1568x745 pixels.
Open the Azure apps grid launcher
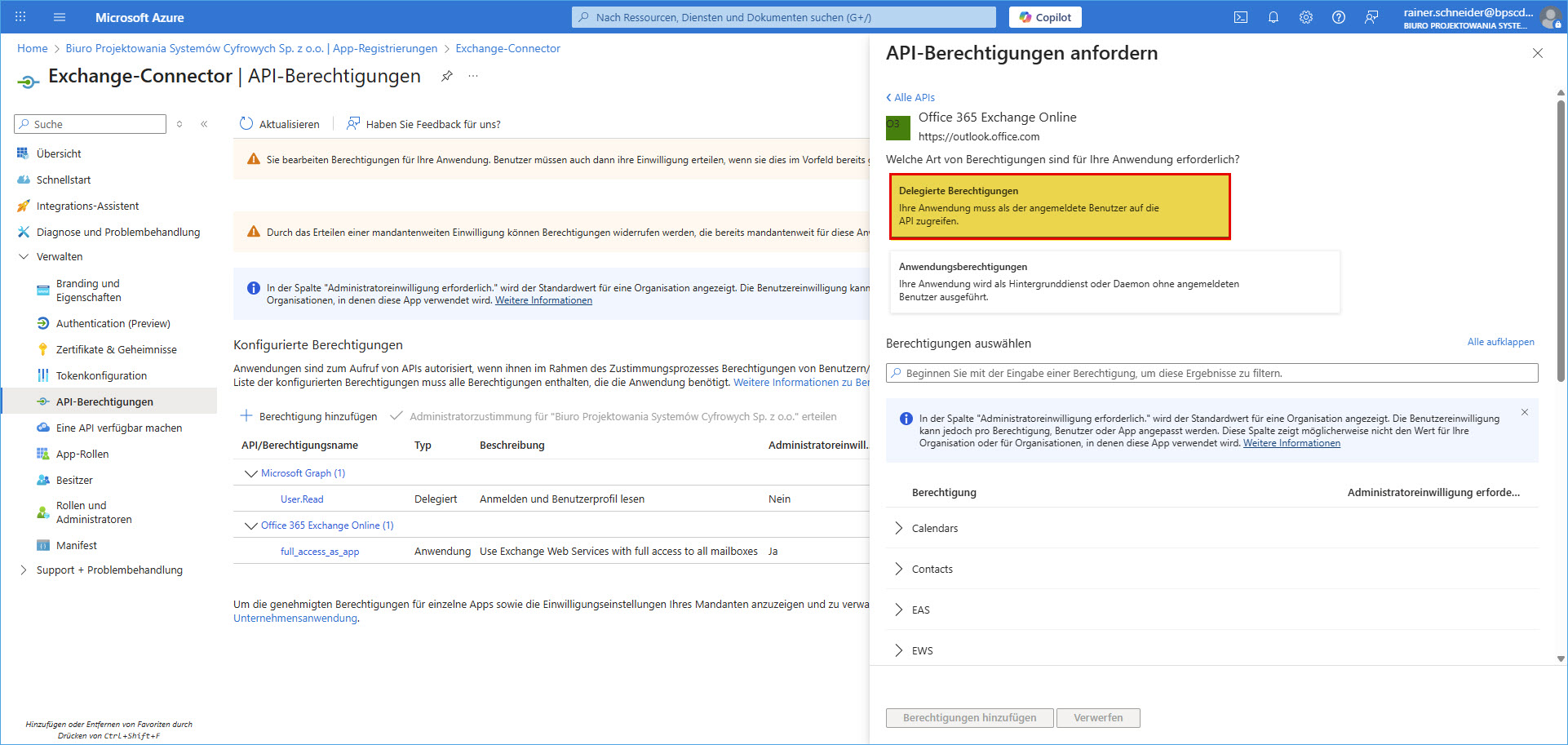[x=20, y=16]
